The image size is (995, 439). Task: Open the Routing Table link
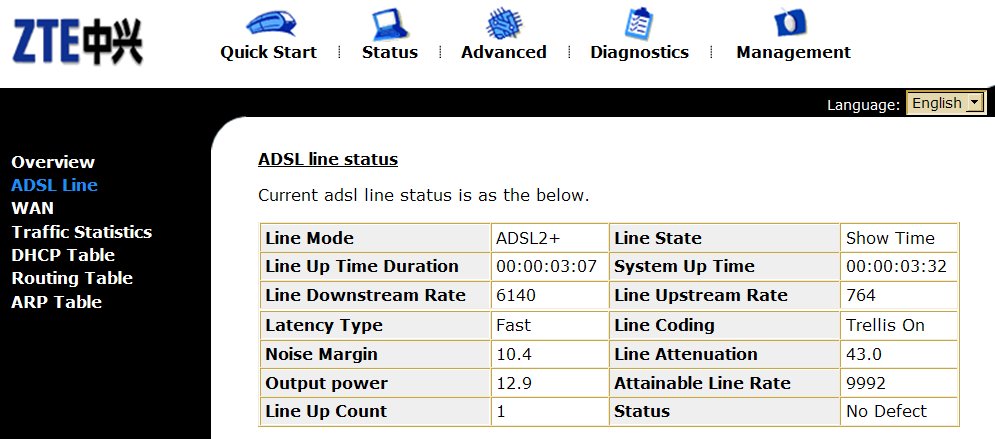[71, 278]
